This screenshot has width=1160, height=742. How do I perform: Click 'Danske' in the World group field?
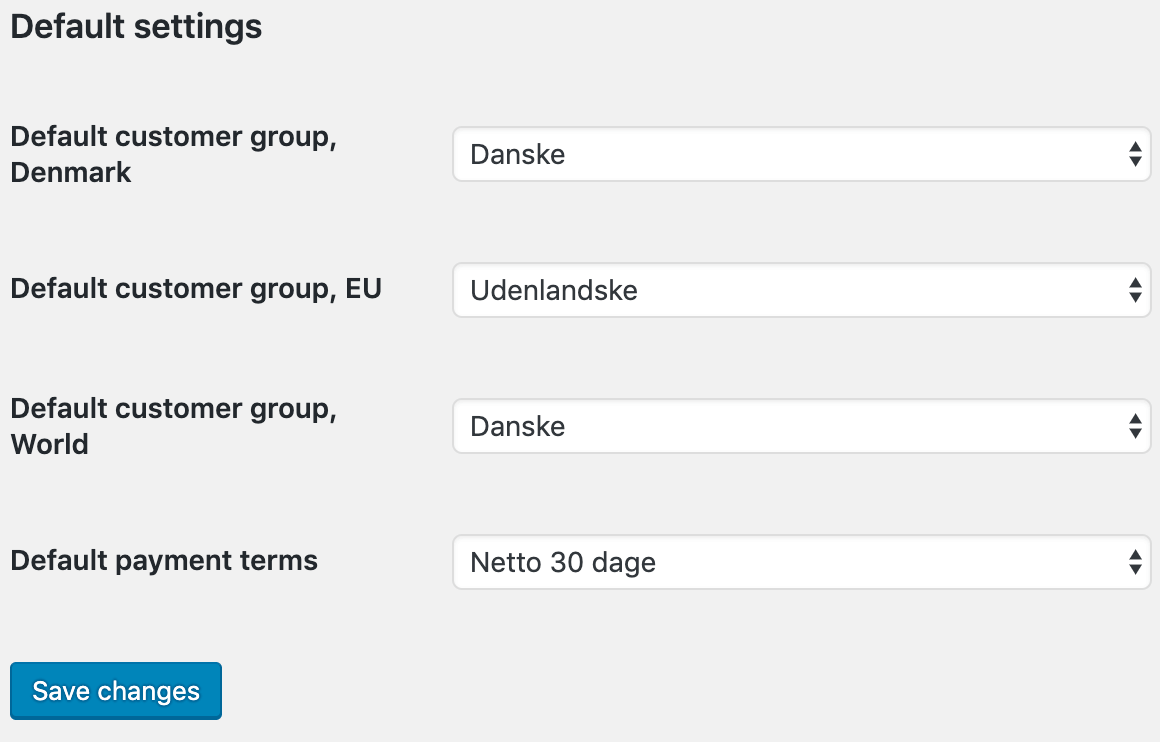pyautogui.click(x=518, y=427)
